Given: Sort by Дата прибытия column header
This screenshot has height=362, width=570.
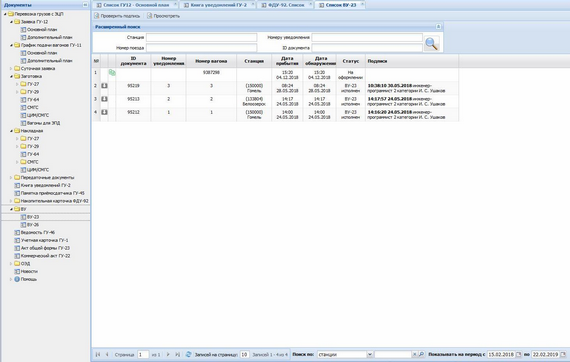Looking at the screenshot, I should [287, 61].
